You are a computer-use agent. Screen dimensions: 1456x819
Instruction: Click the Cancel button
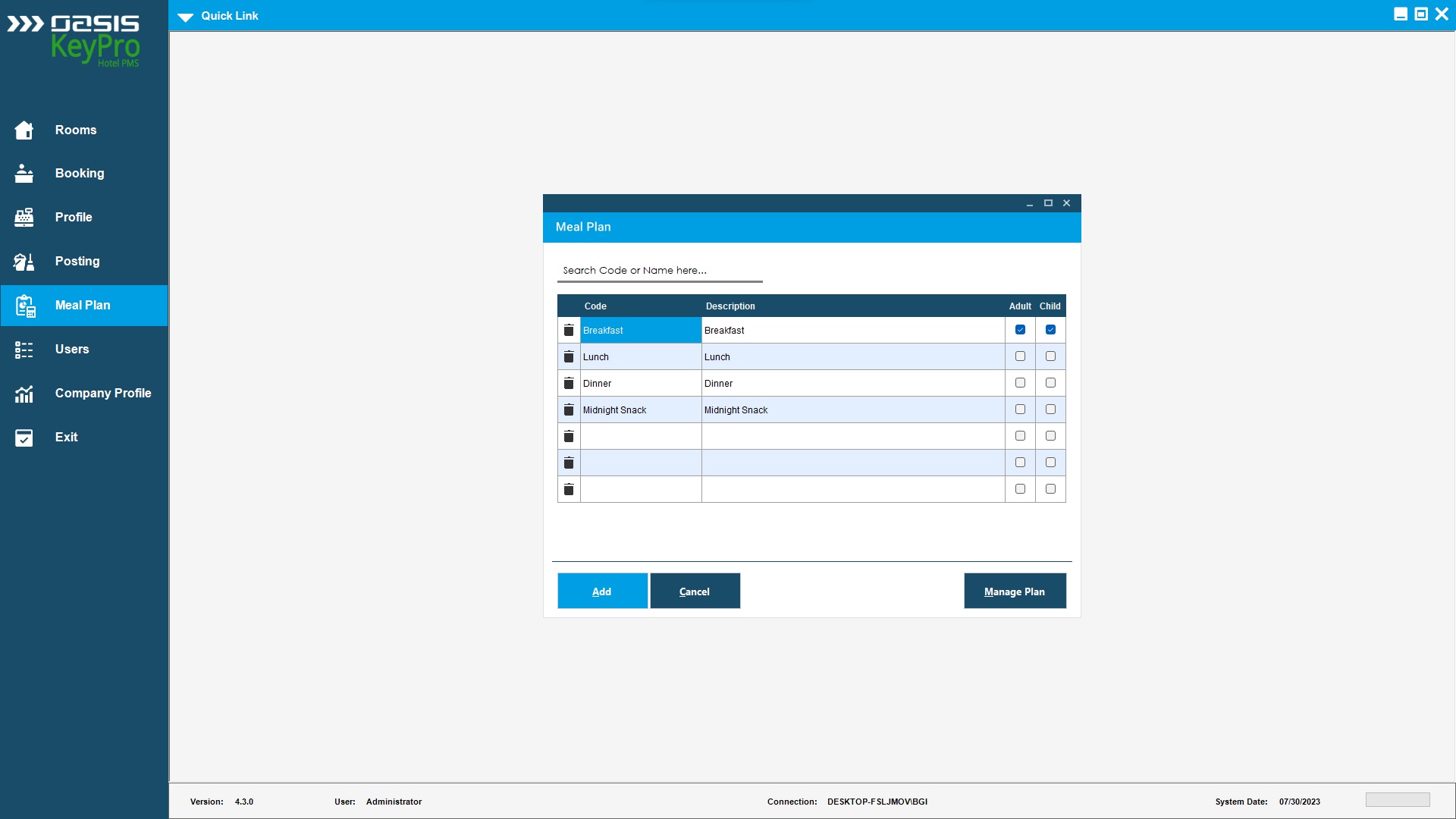pyautogui.click(x=695, y=591)
